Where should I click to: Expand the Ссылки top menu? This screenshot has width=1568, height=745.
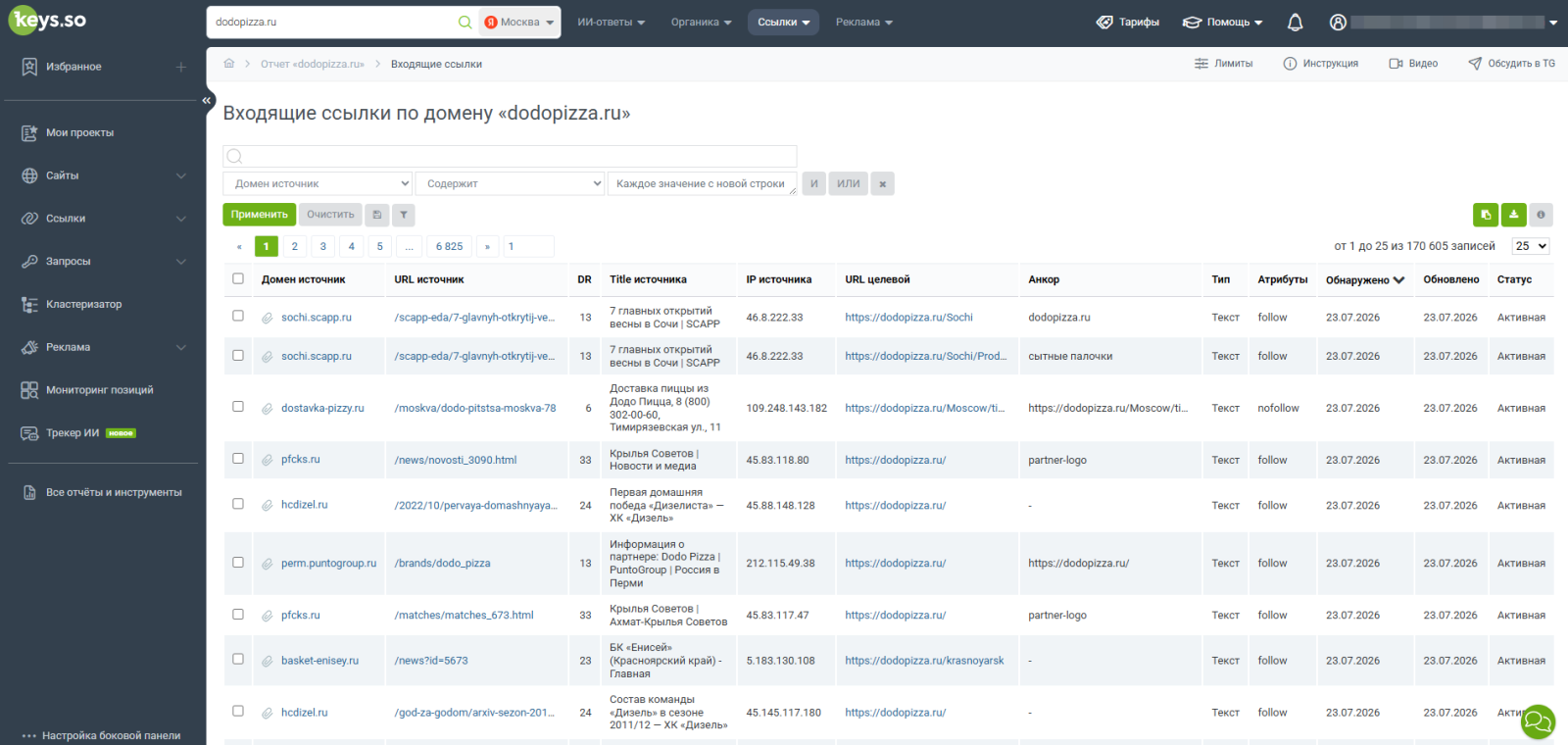784,22
